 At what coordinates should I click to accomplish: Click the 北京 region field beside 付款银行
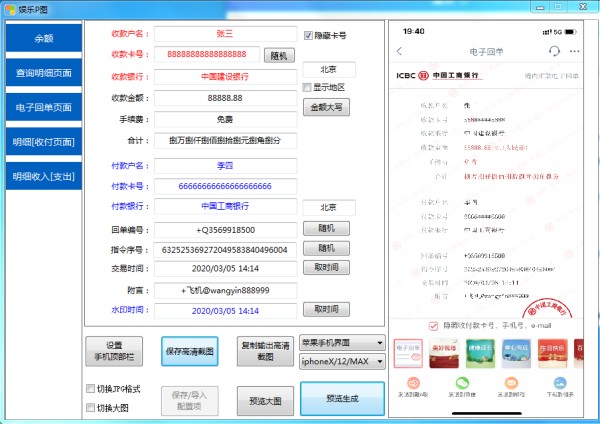point(329,207)
